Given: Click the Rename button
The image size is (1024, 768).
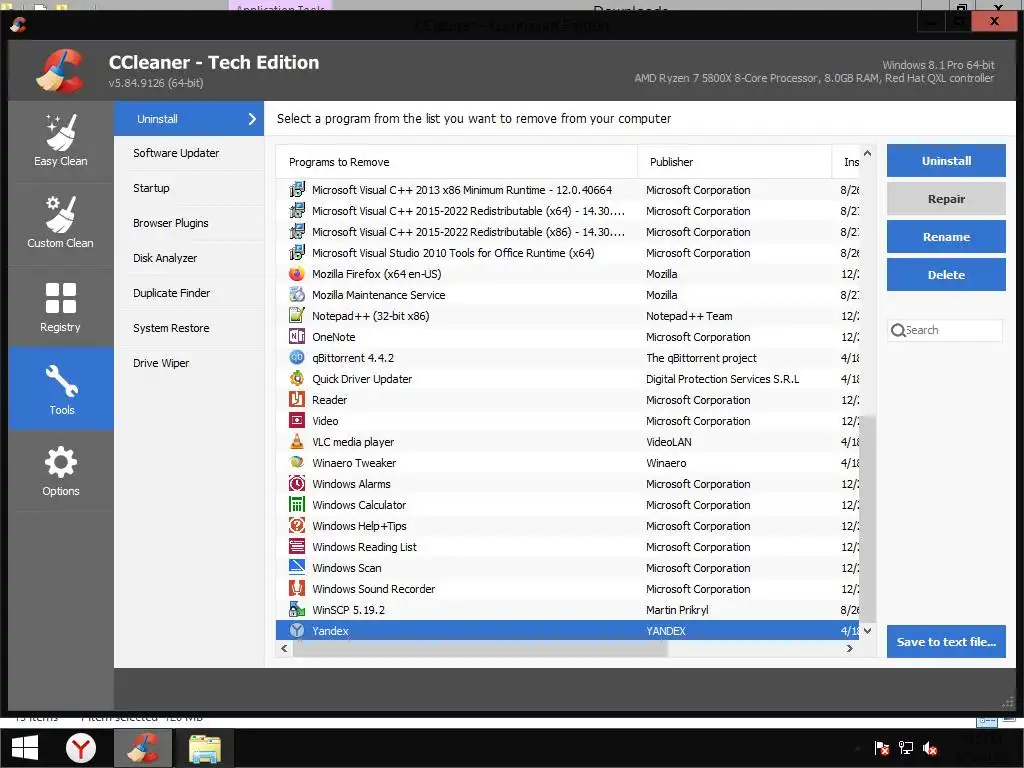Looking at the screenshot, I should [x=946, y=236].
